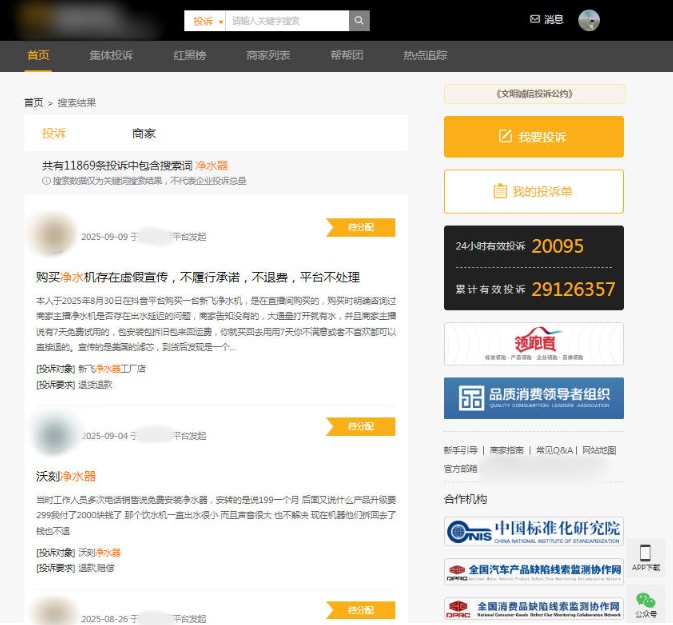This screenshot has height=625, width=673.
Task: Open the 帮帮团 nav item
Action: (x=347, y=55)
